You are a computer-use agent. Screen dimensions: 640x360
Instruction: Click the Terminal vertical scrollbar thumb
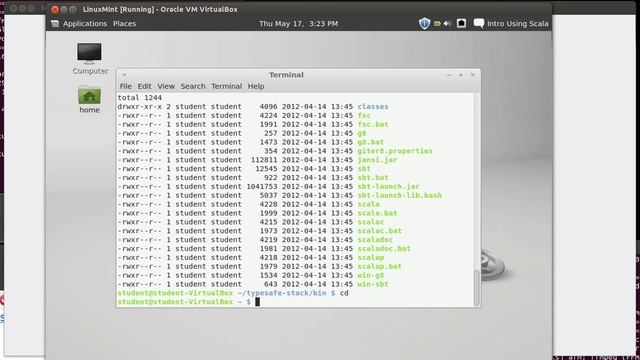pos(476,287)
